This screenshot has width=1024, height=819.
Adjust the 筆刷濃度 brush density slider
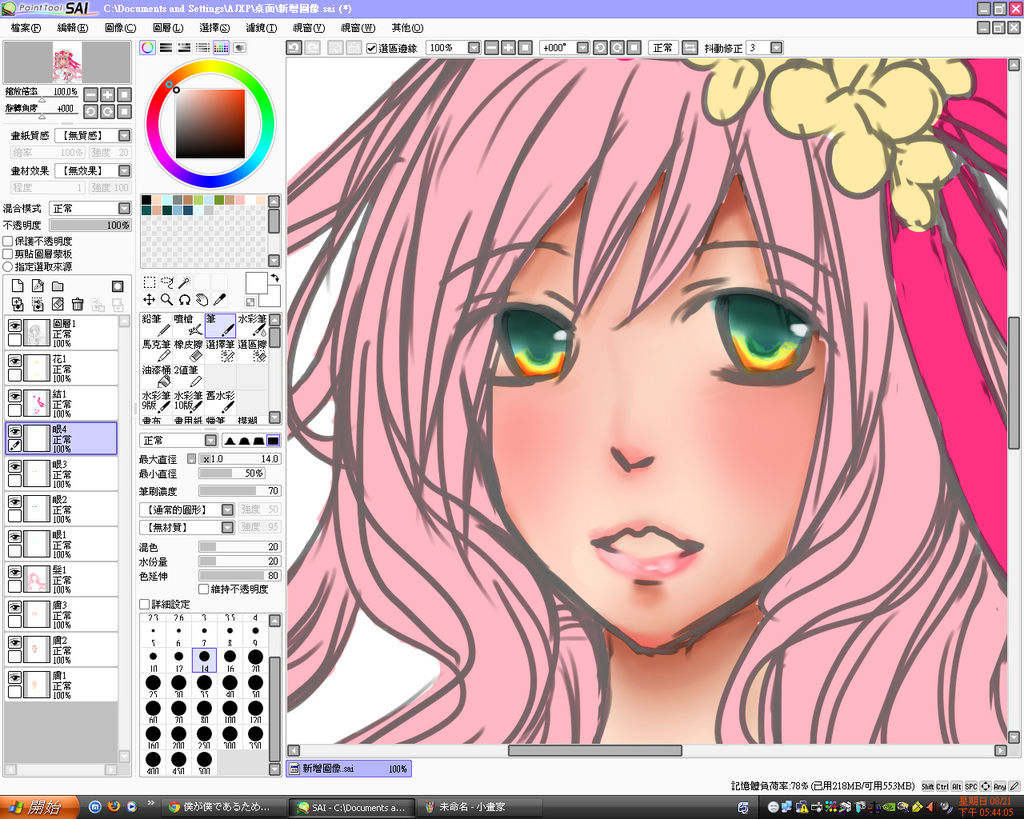pyautogui.click(x=239, y=490)
